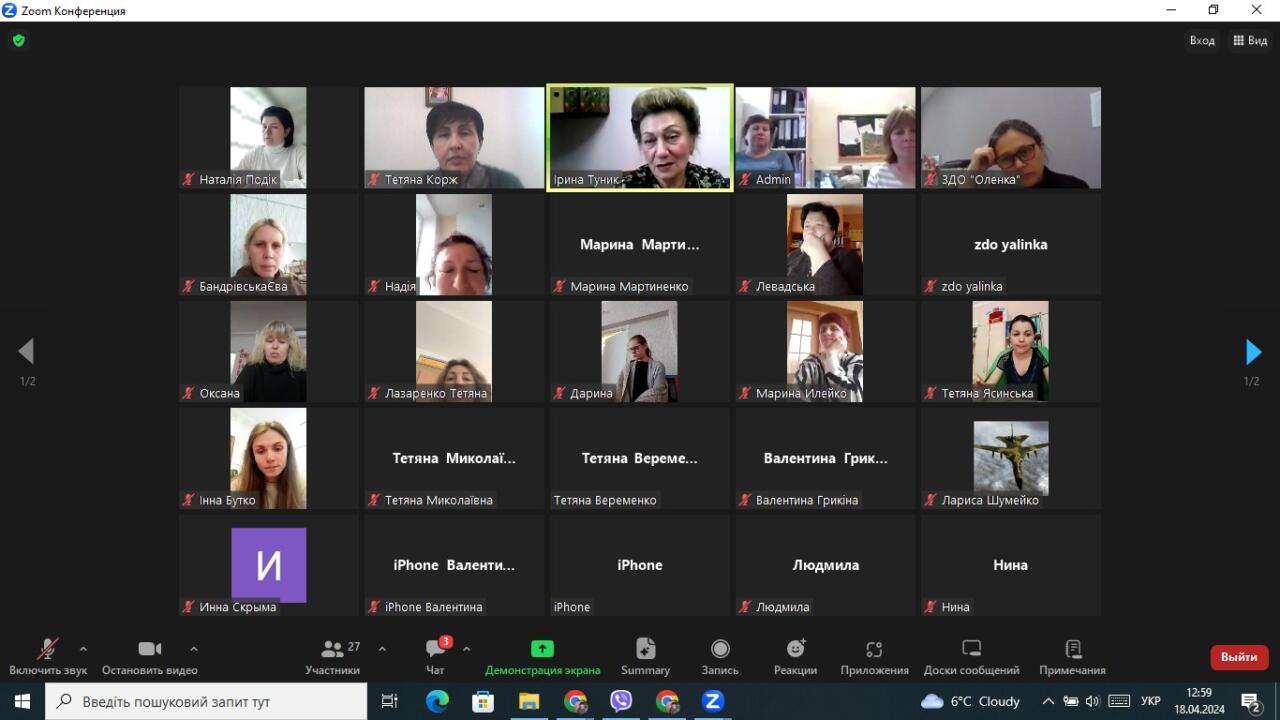
Task: Open Приложения apps panel
Action: click(874, 657)
